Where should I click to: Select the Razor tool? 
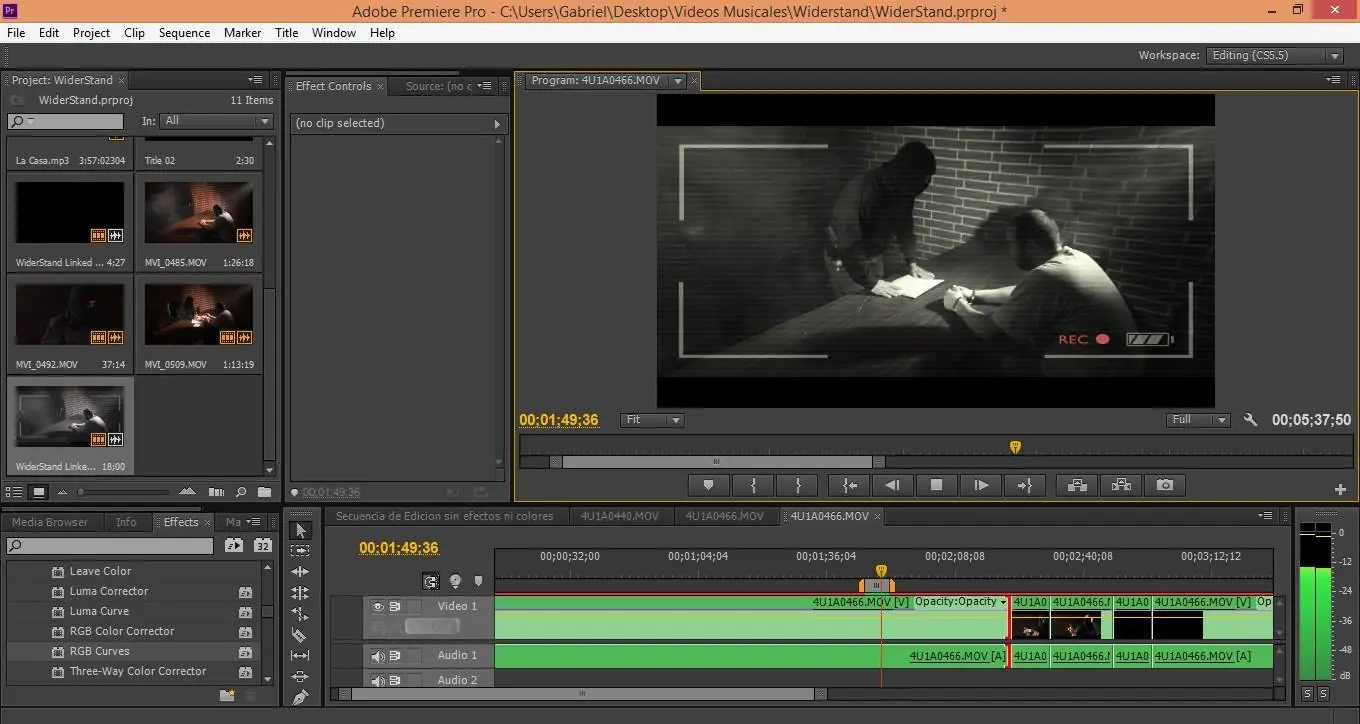click(301, 635)
